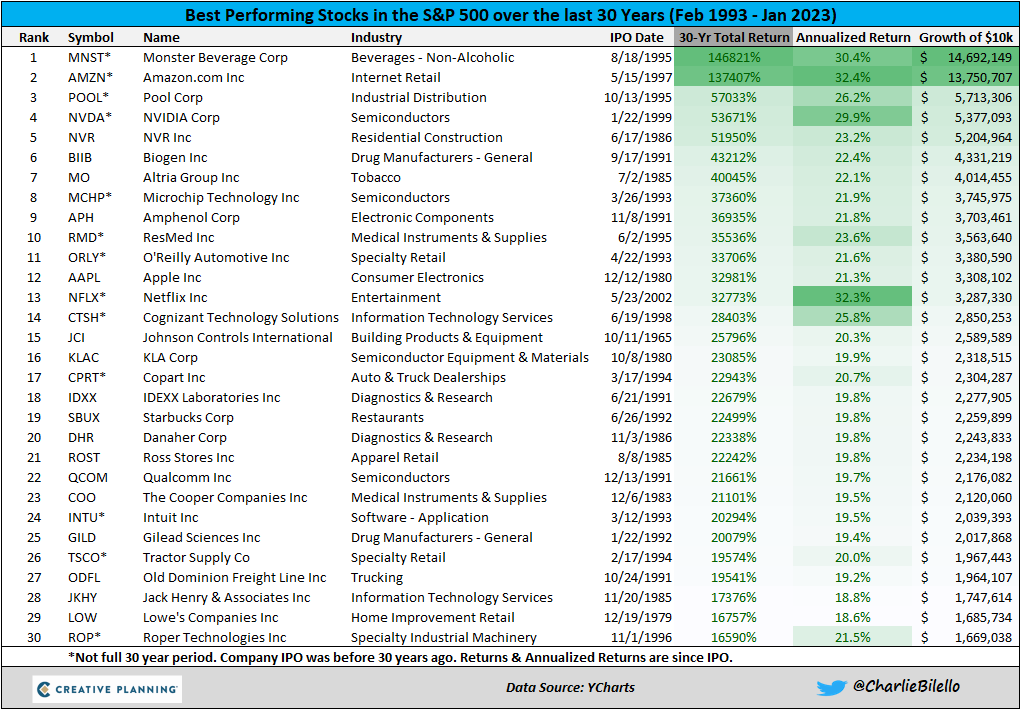The image size is (1022, 711).
Task: Click the Lowe's Companies Inc name
Action: 211,618
